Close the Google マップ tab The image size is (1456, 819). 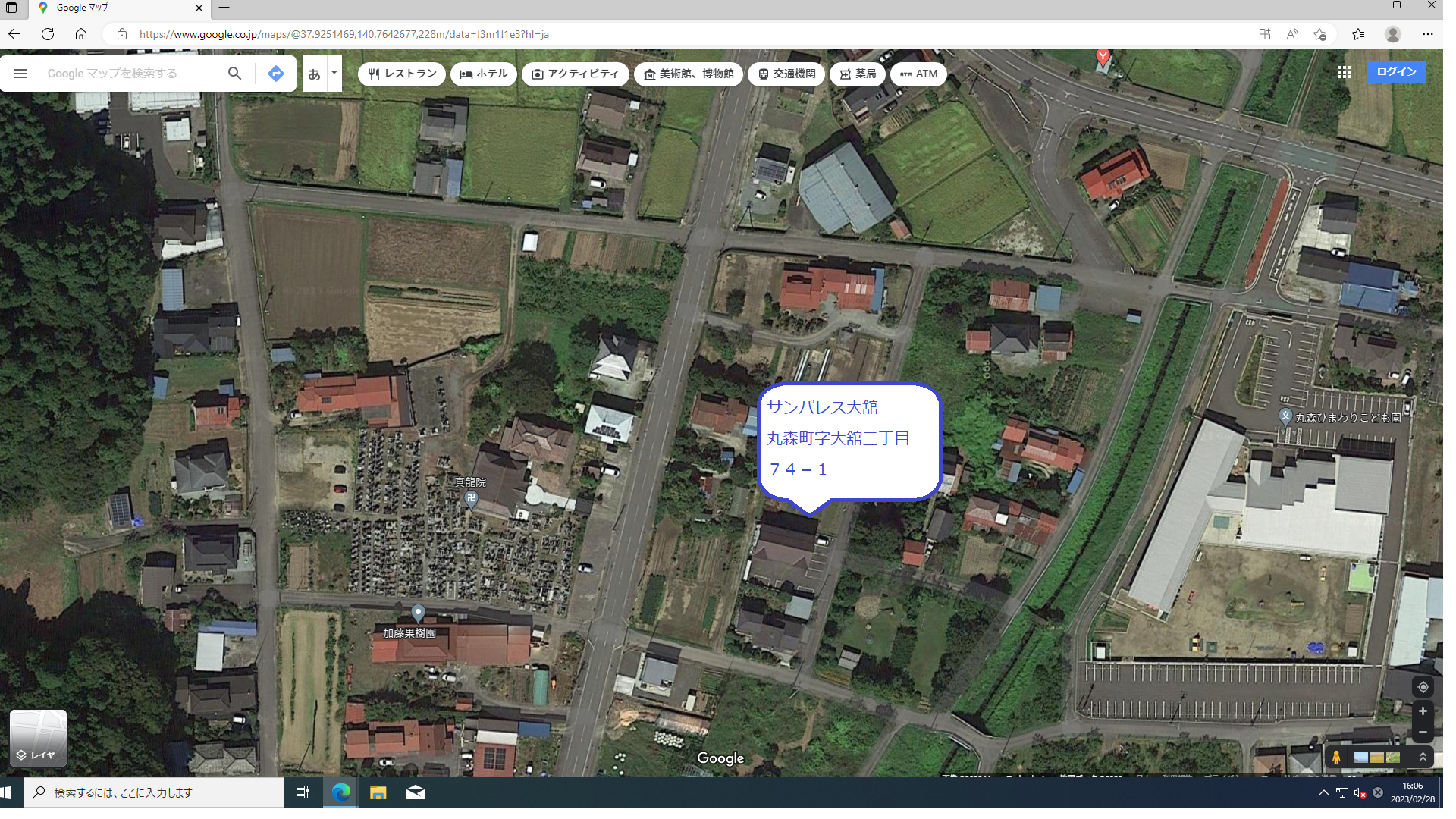pyautogui.click(x=199, y=8)
